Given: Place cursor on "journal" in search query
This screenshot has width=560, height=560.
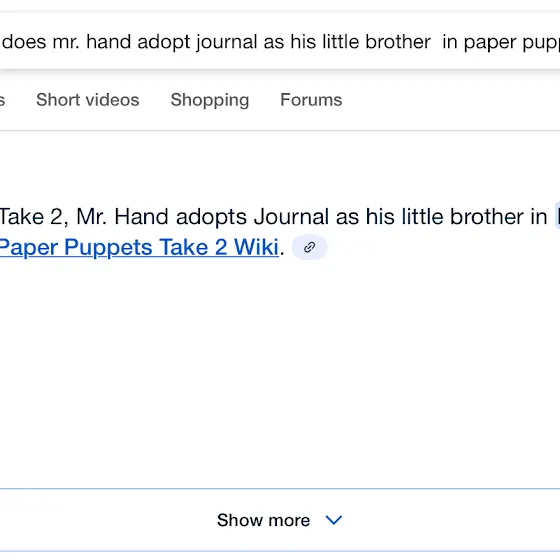Looking at the screenshot, I should coord(226,42).
